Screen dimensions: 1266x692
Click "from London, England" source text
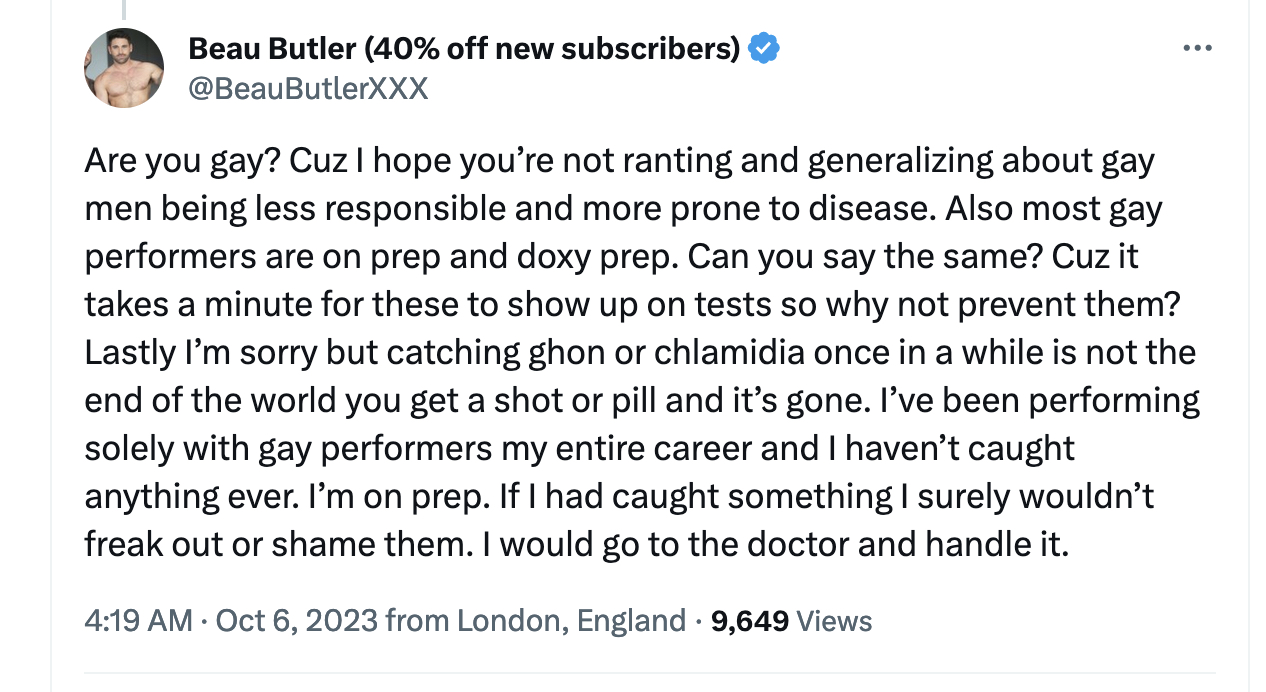(536, 621)
